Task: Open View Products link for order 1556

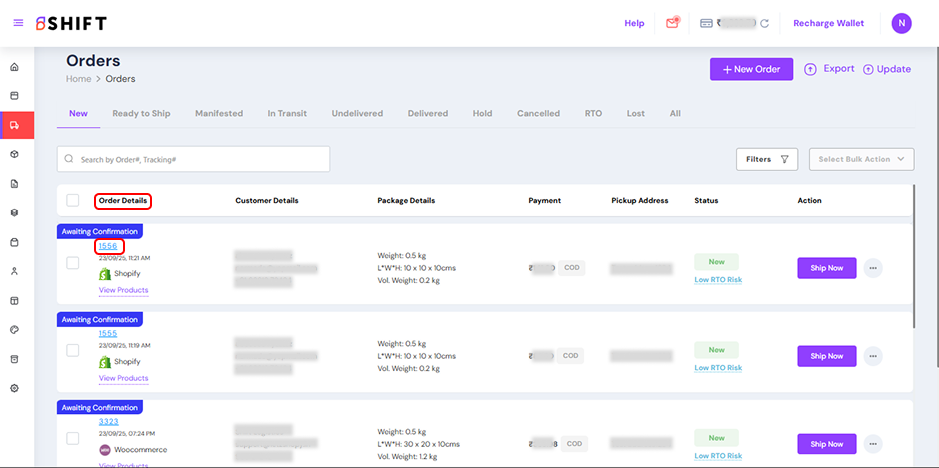Action: pyautogui.click(x=123, y=290)
